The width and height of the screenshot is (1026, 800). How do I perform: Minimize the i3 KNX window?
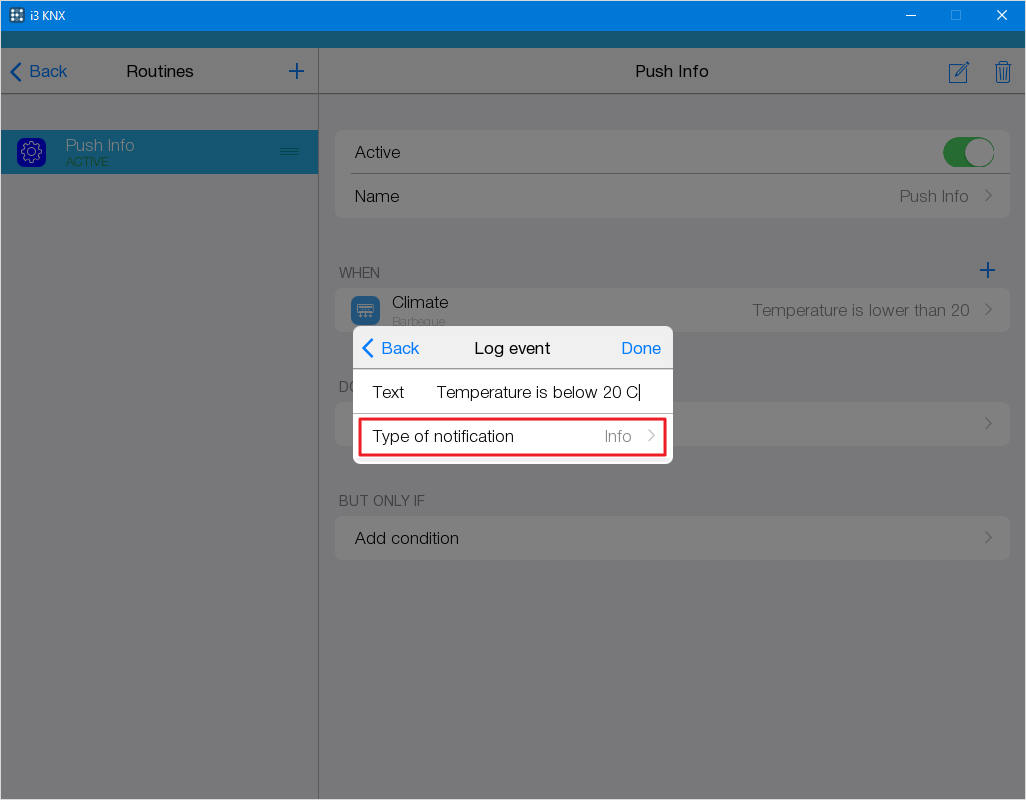[911, 15]
